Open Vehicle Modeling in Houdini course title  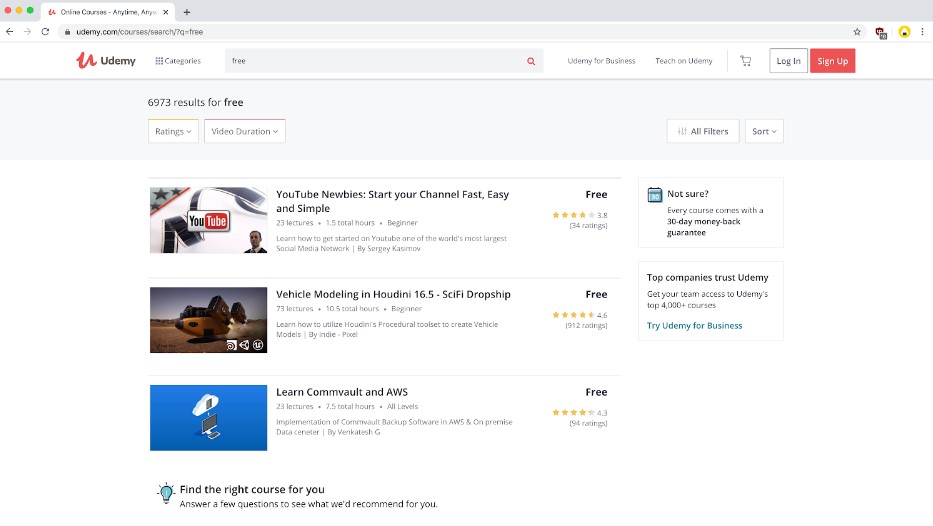pyautogui.click(x=393, y=294)
